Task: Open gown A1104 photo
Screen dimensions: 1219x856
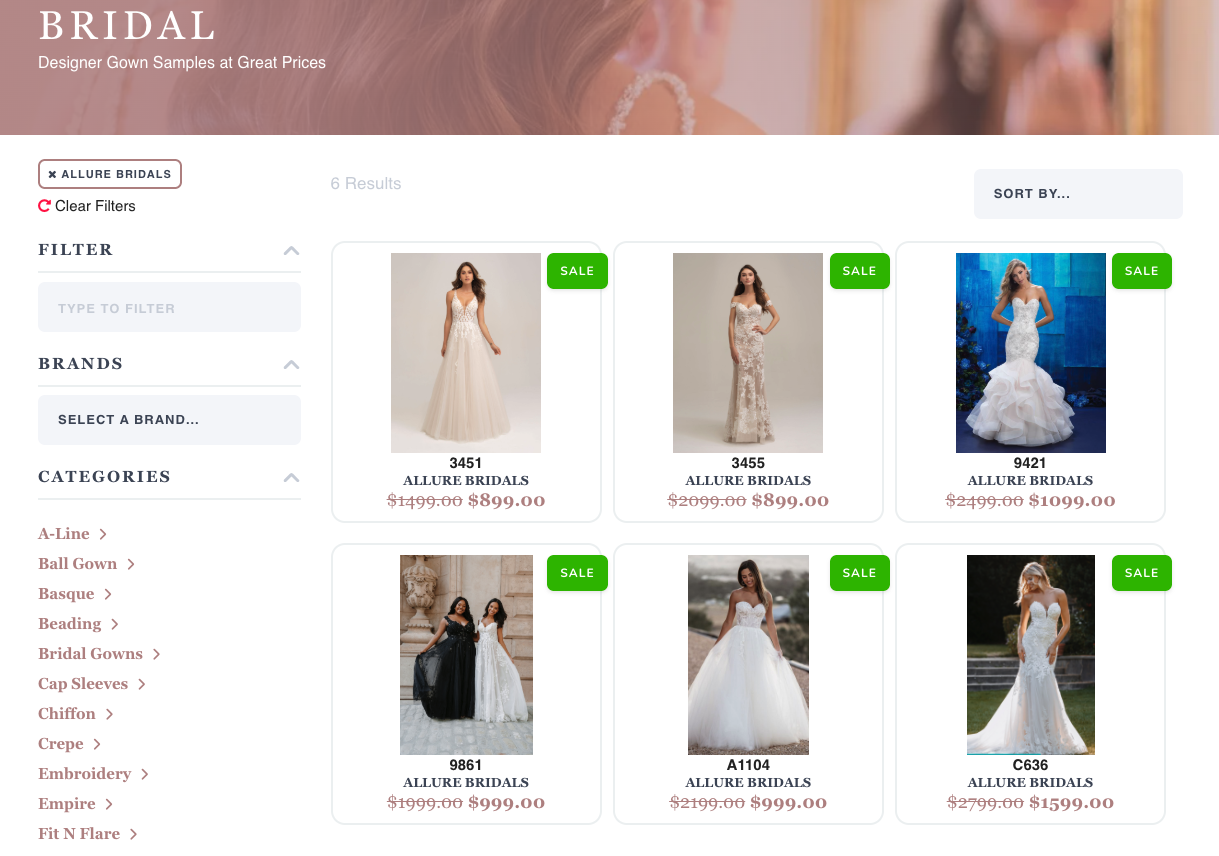Action: pos(748,655)
